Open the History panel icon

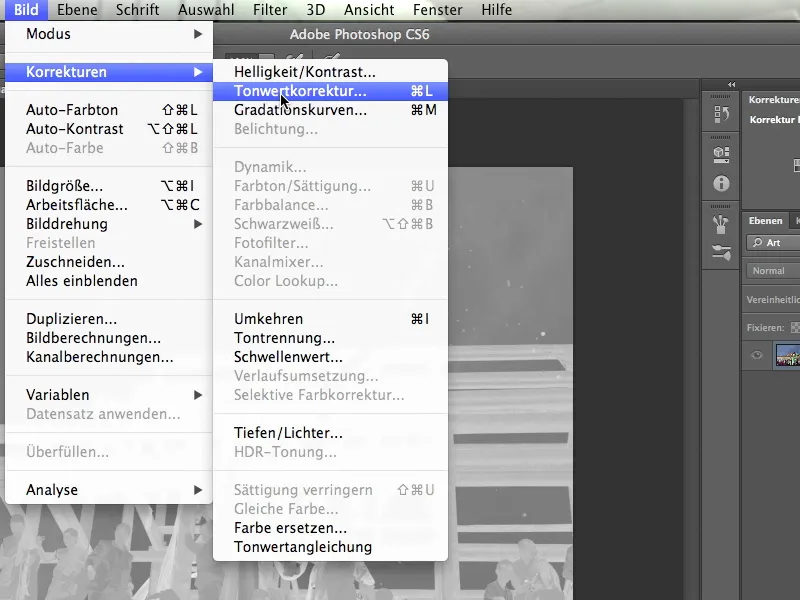[x=721, y=114]
